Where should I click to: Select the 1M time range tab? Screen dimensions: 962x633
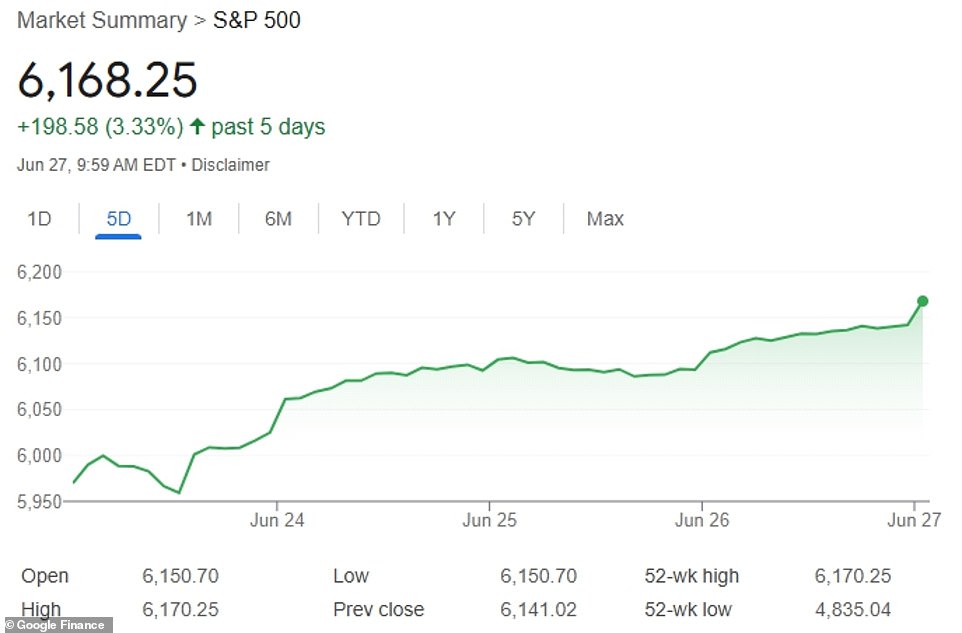(x=197, y=218)
